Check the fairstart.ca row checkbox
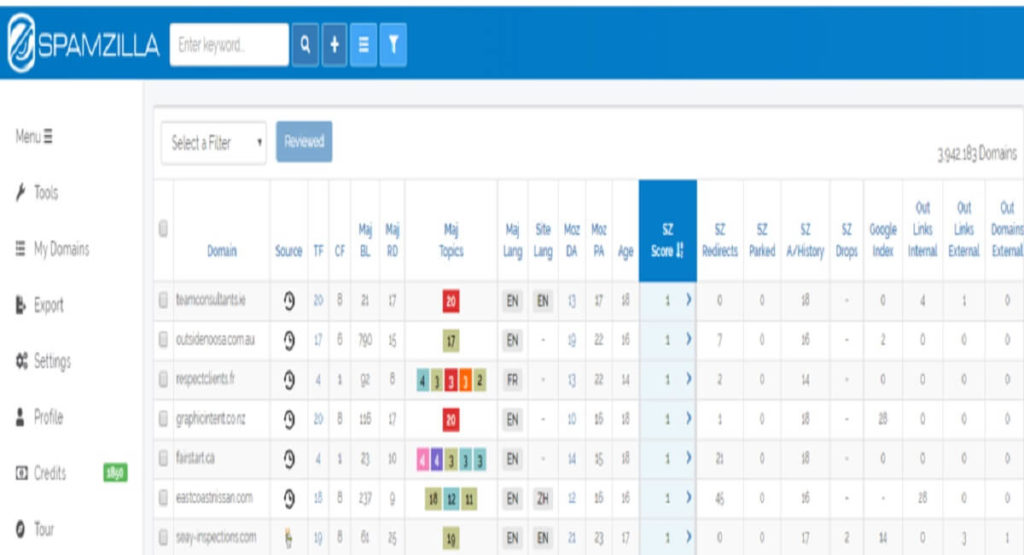Screen dimensions: 1024x555 tap(163, 458)
